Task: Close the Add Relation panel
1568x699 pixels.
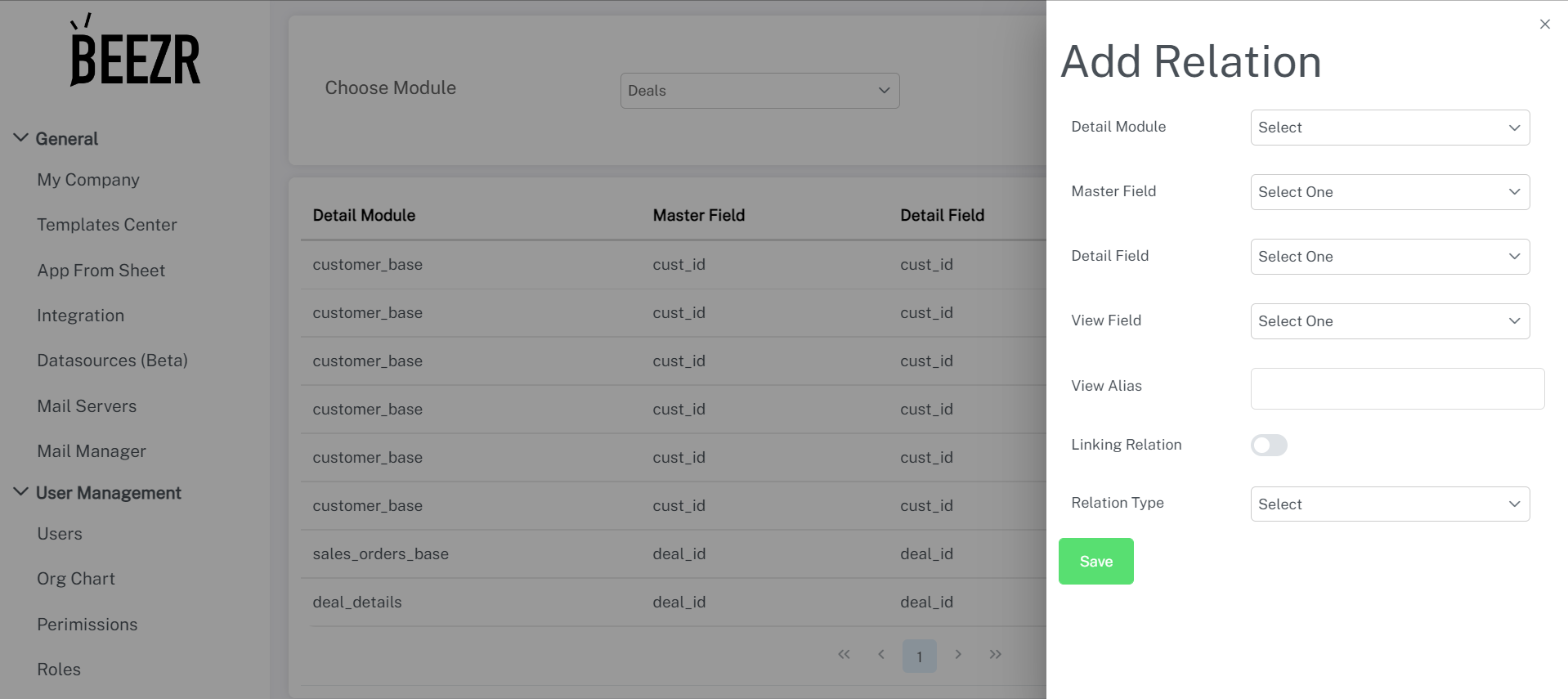Action: coord(1544,25)
